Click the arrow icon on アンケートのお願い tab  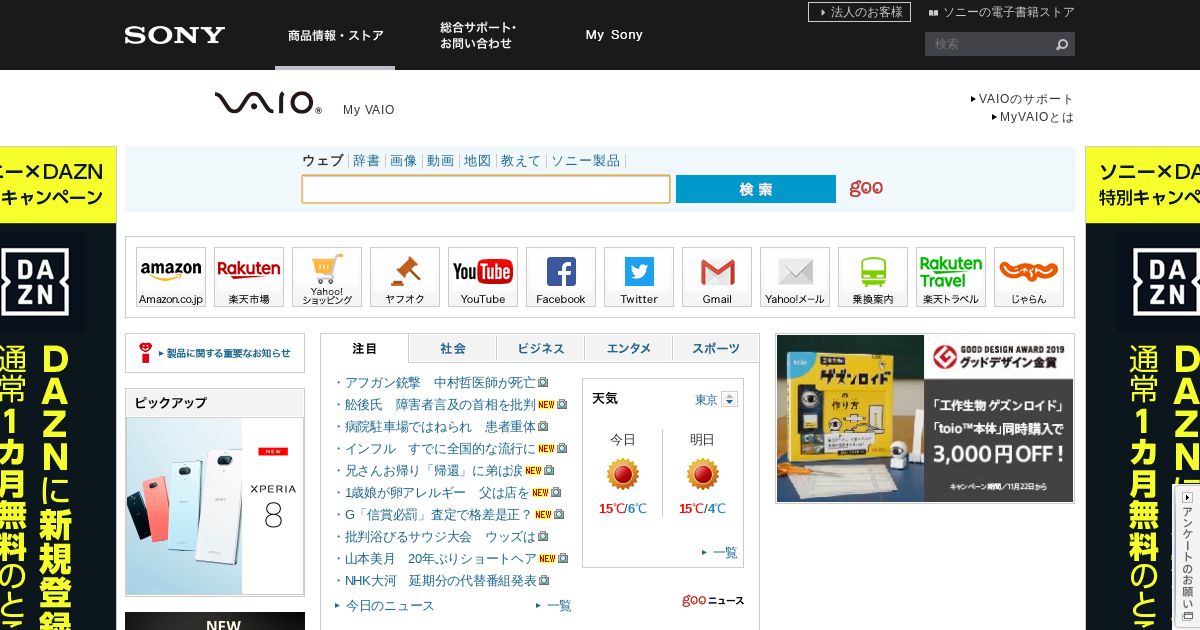(1188, 497)
